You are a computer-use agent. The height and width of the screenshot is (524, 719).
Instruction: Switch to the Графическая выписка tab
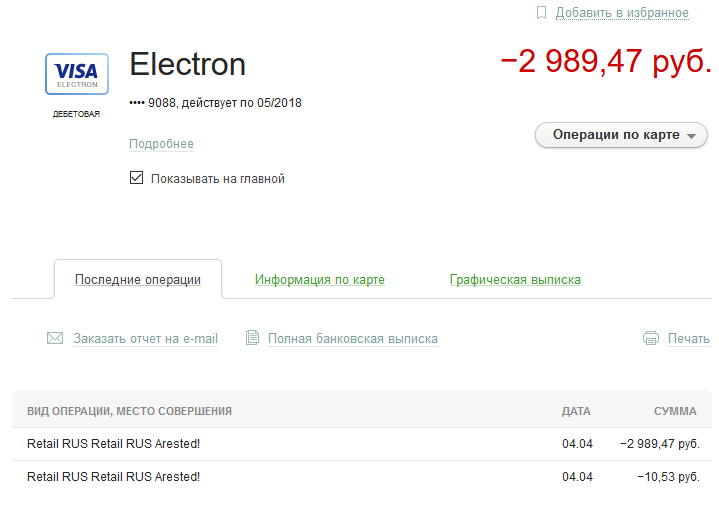point(515,280)
